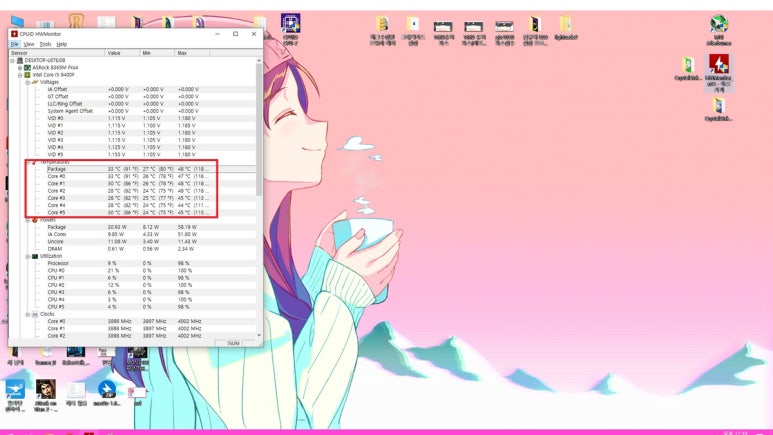Click the Voltages category lightning icon
This screenshot has width=773, height=435.
click(35, 82)
